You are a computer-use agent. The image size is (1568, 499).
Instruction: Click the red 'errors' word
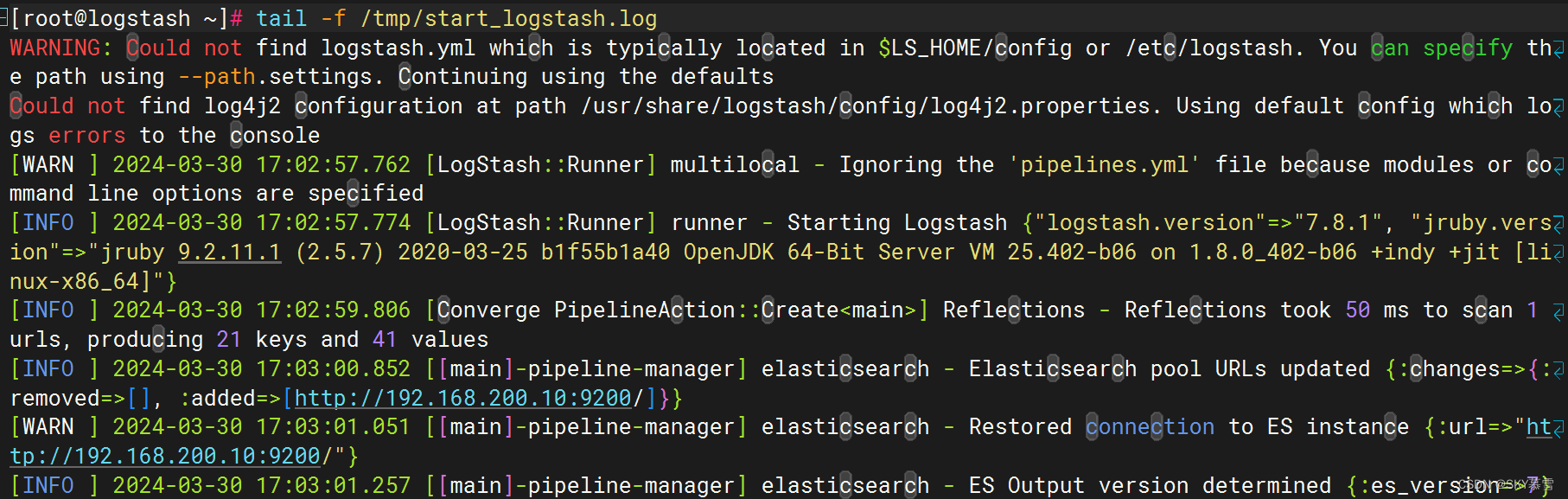point(87,135)
